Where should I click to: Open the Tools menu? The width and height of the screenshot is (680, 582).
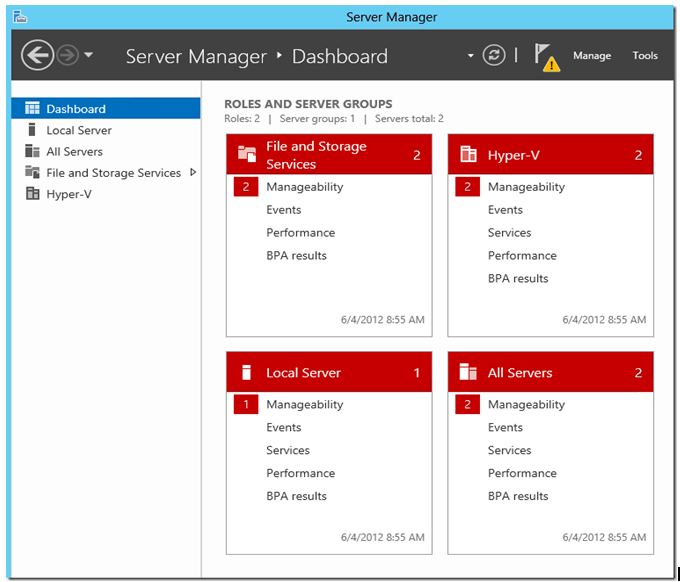tap(645, 56)
